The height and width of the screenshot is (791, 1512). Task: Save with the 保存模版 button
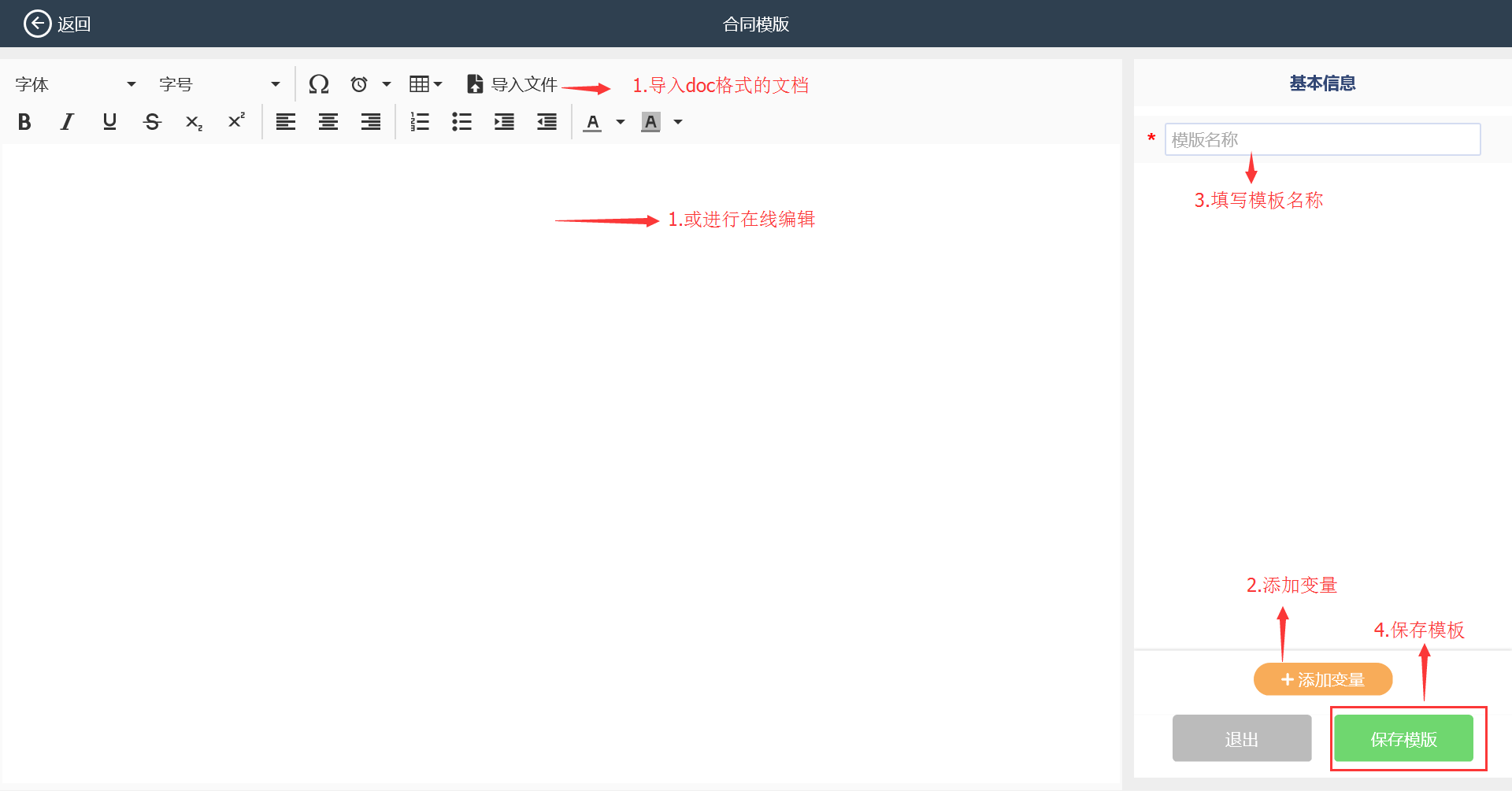tap(1403, 739)
